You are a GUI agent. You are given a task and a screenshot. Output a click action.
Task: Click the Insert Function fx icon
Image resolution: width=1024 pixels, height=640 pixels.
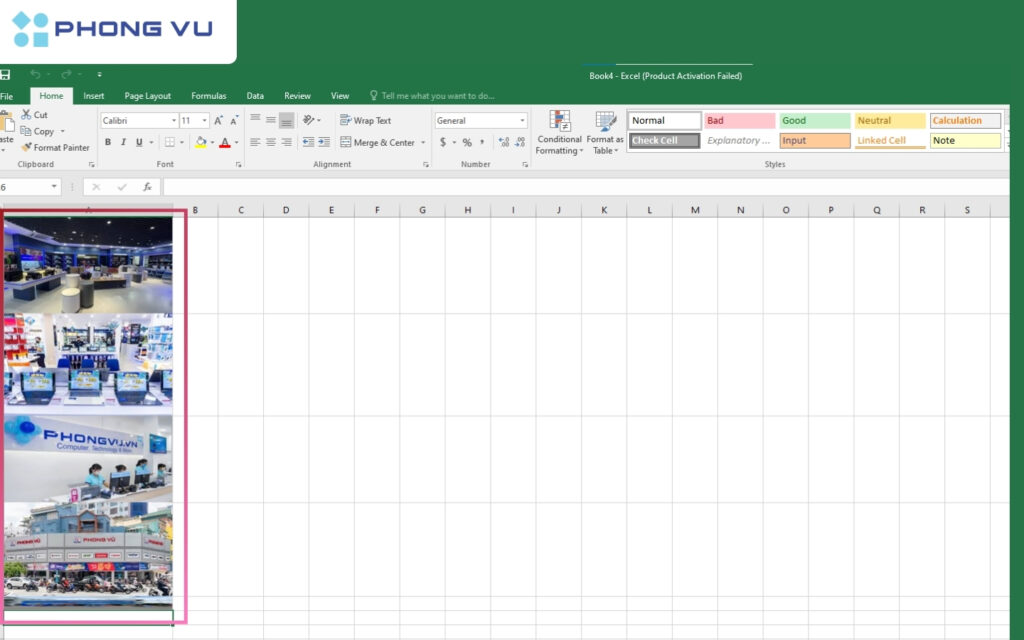pos(148,187)
